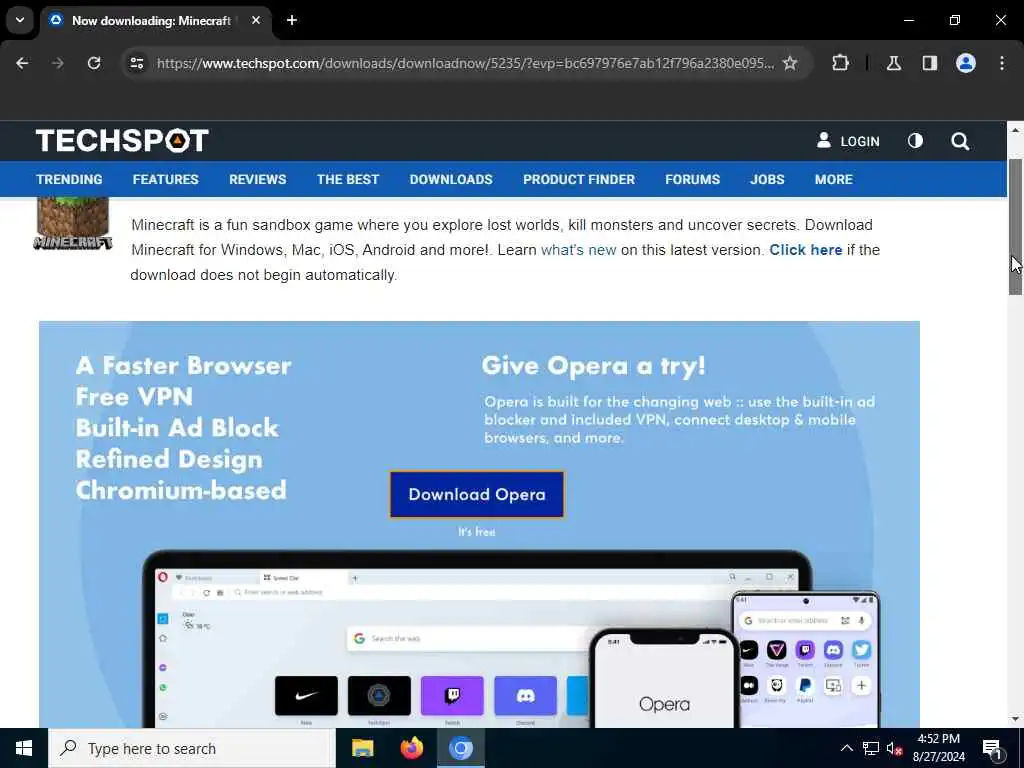Open FEATURES menu item
Image resolution: width=1024 pixels, height=768 pixels.
[165, 180]
